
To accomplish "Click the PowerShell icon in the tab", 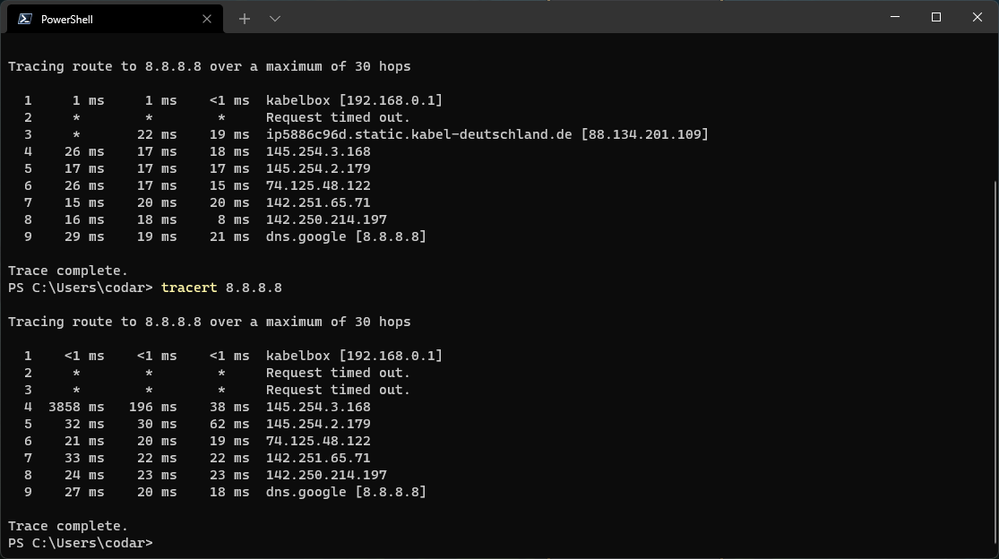I will tap(25, 18).
